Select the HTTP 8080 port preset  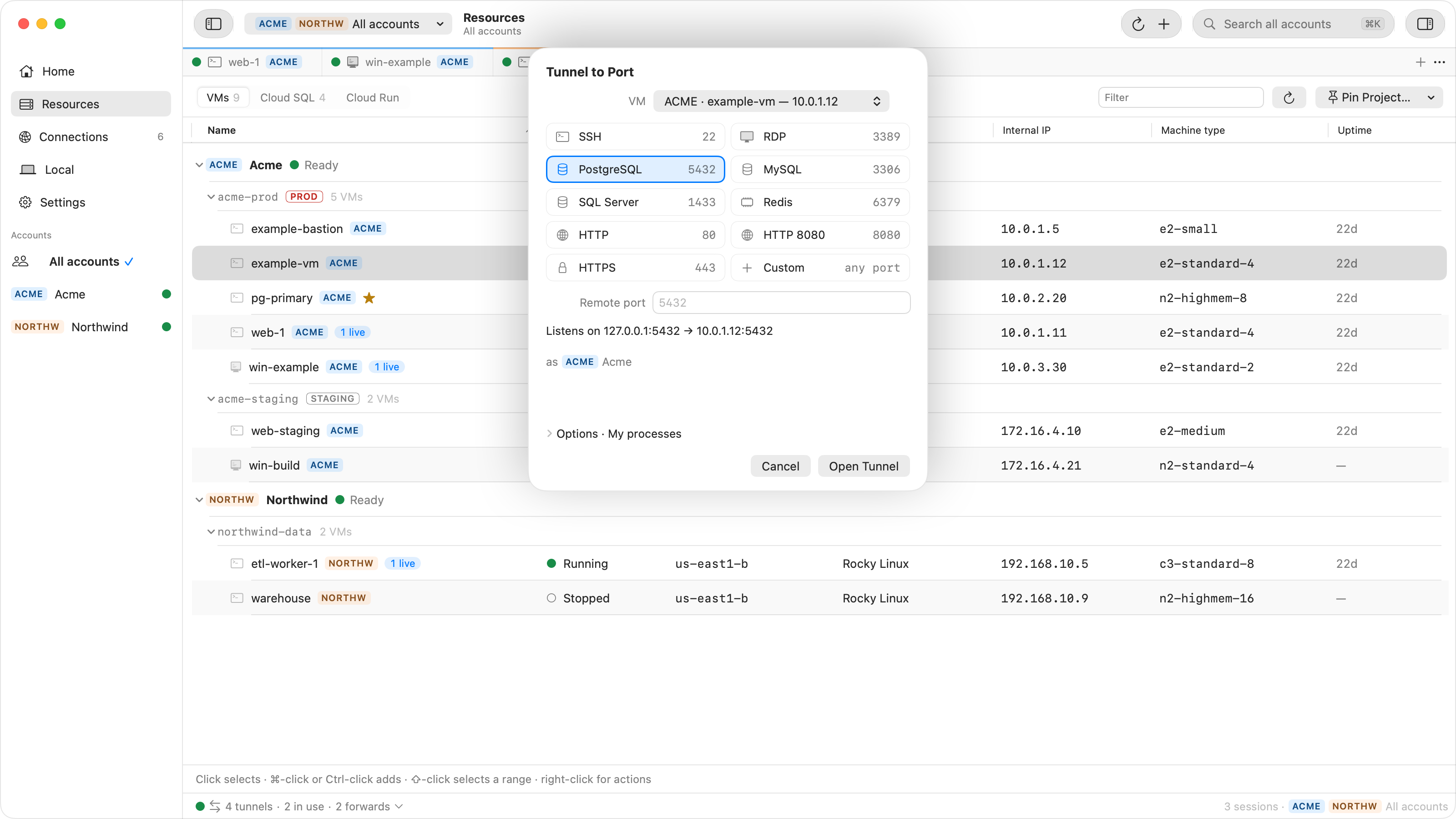tap(820, 235)
